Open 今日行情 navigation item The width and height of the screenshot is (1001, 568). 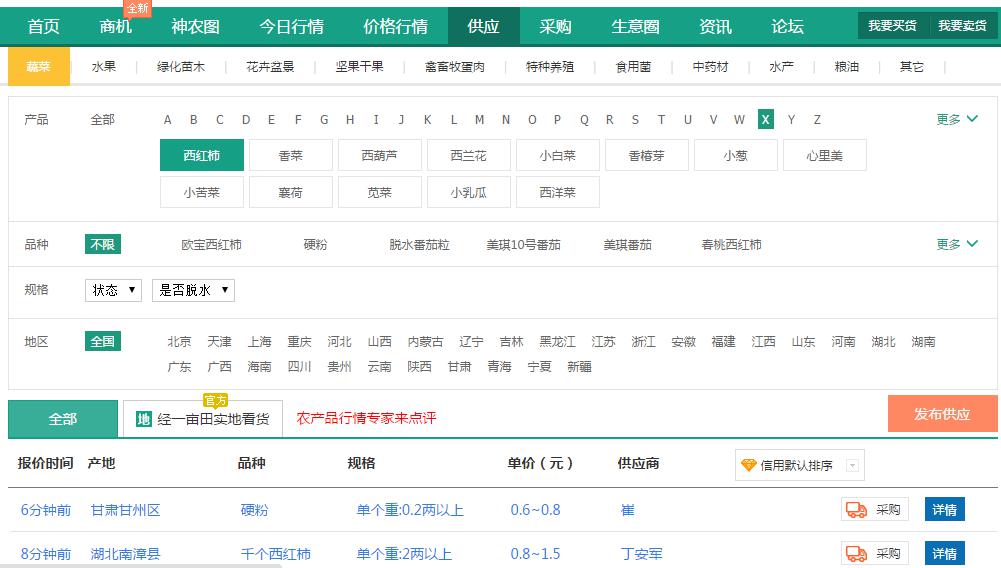291,26
